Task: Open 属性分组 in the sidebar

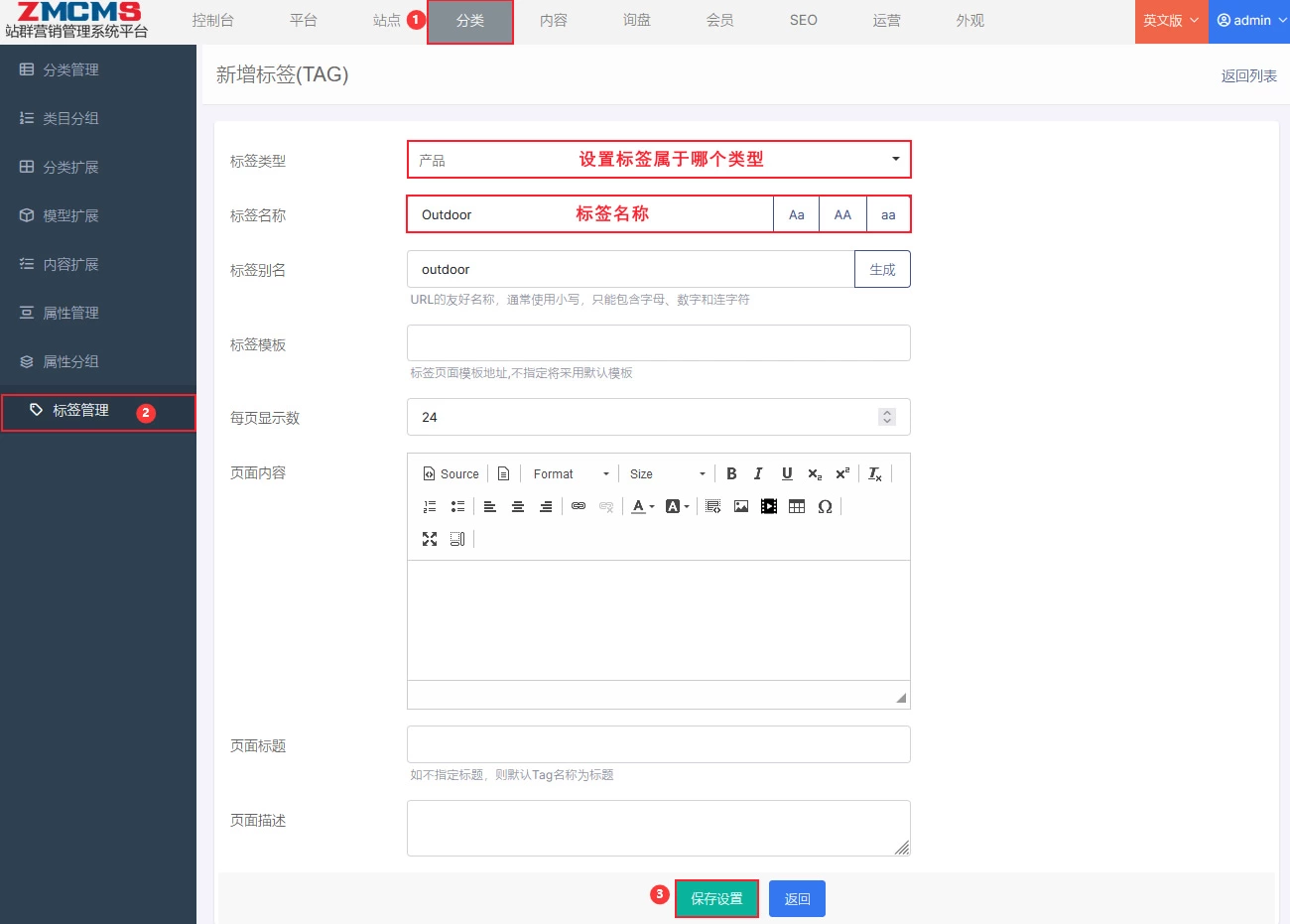Action: 98,362
